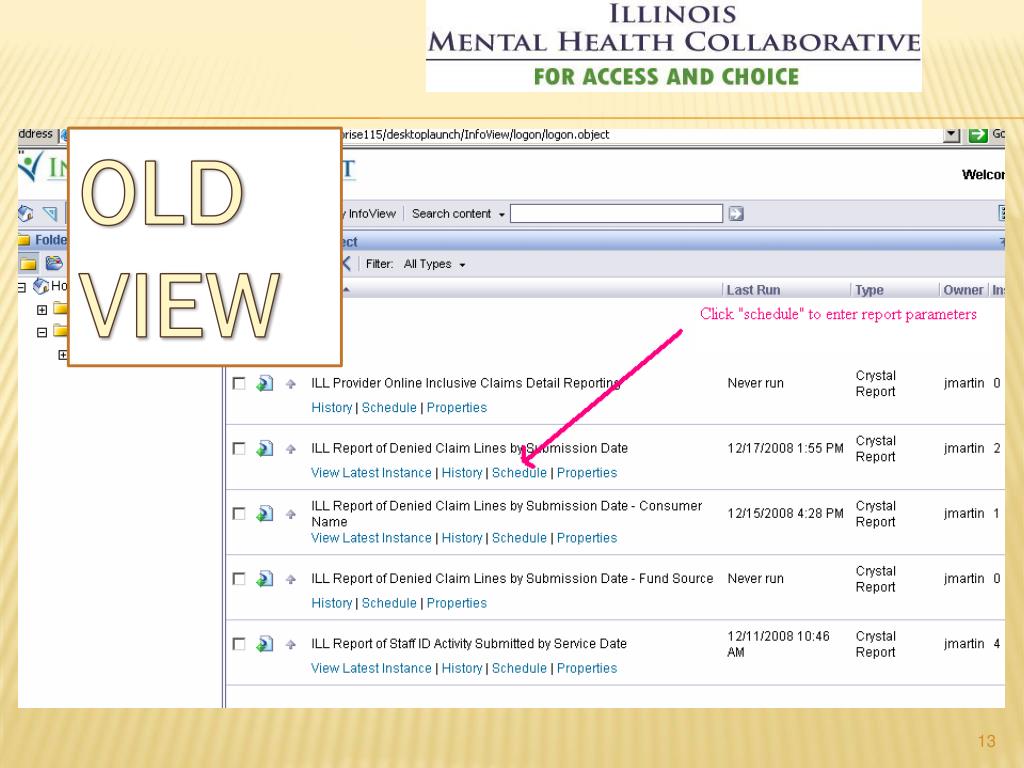Collapse the Home root tree node
Viewport: 1024px width, 768px height.
(22, 287)
